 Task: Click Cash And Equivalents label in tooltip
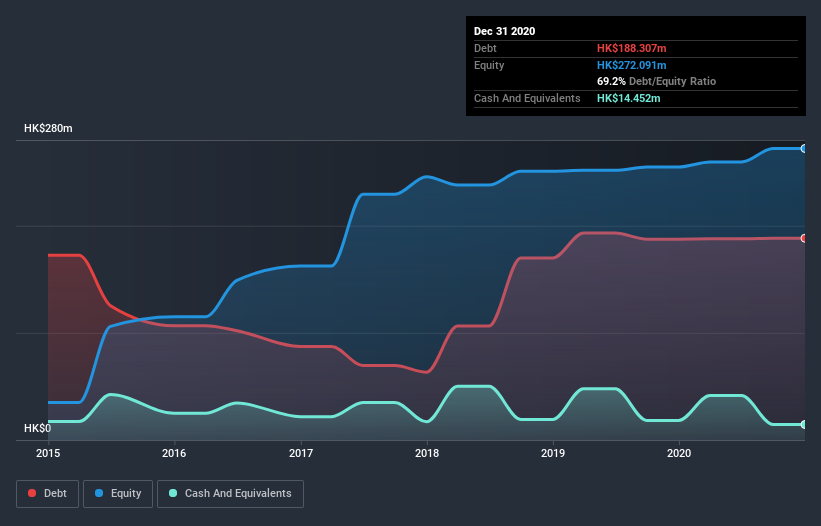click(x=527, y=98)
